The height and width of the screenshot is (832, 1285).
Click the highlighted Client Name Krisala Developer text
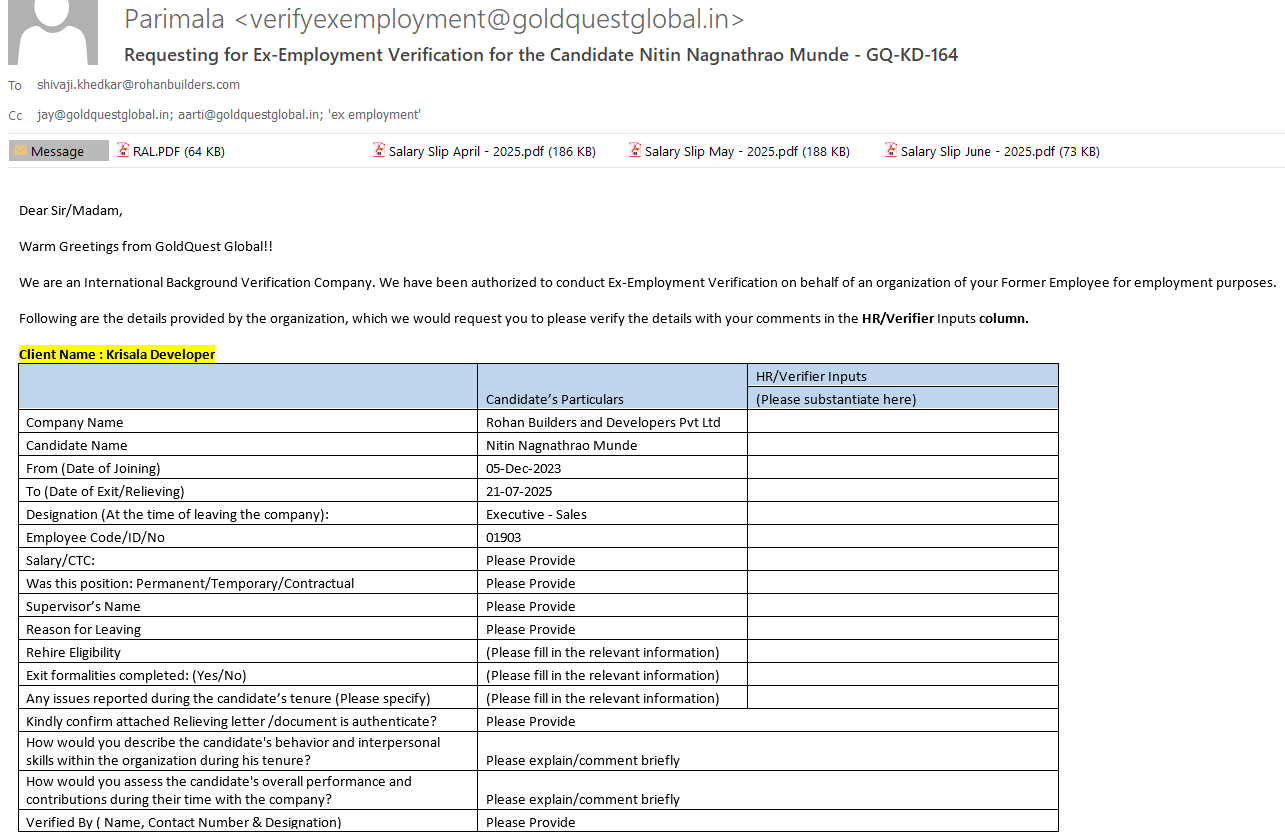[117, 354]
